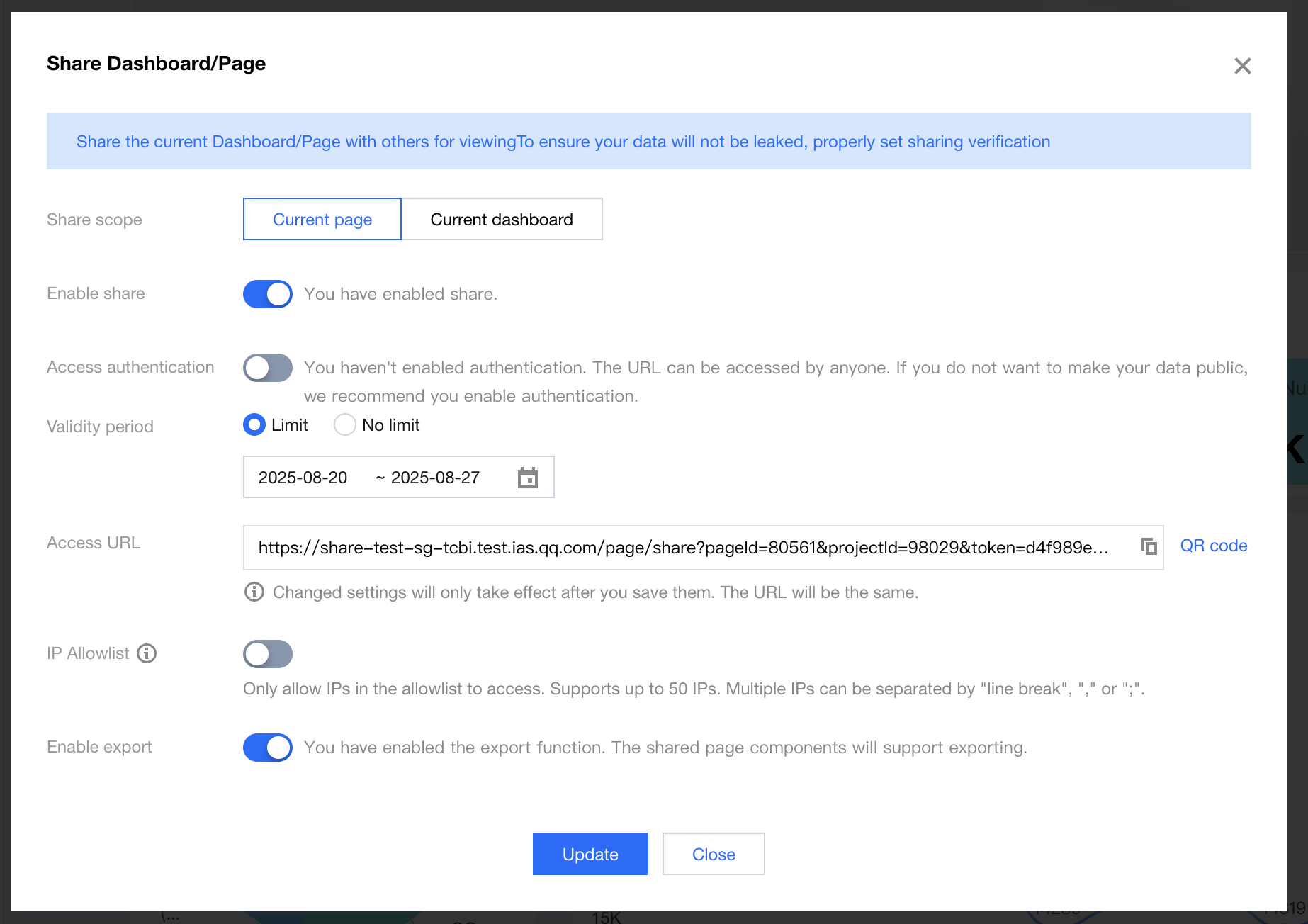Click the end date 2025-08-27
Screen dimensions: 1308x924
pos(435,478)
